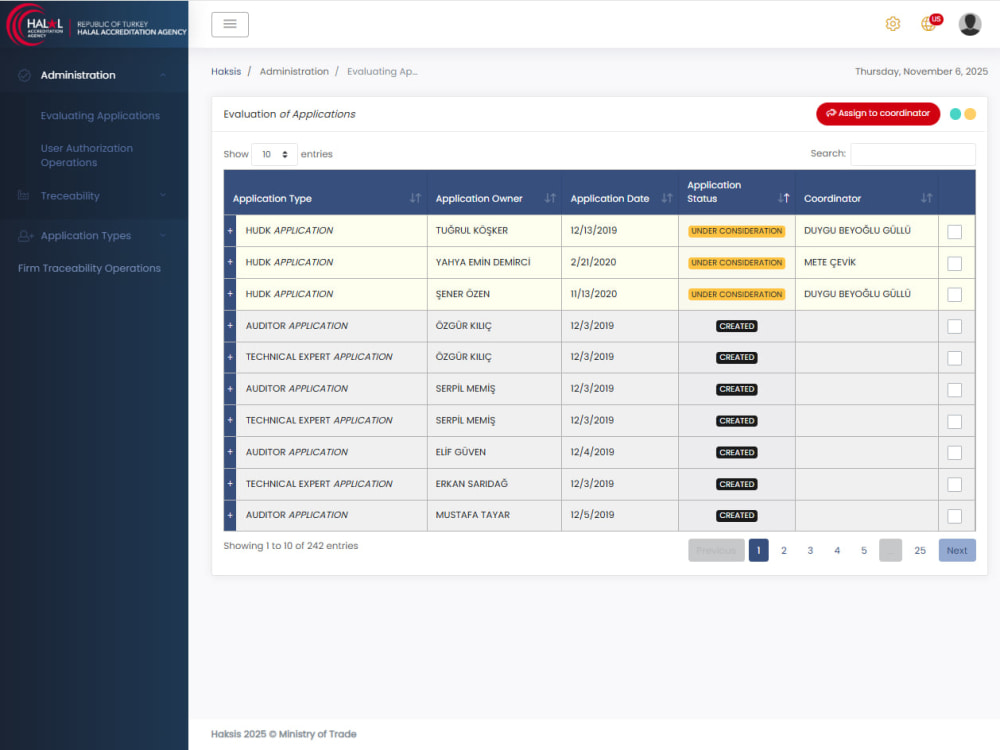This screenshot has width=1000, height=750.
Task: Expand Özgür Kılıç auditor application row
Action: coord(230,325)
